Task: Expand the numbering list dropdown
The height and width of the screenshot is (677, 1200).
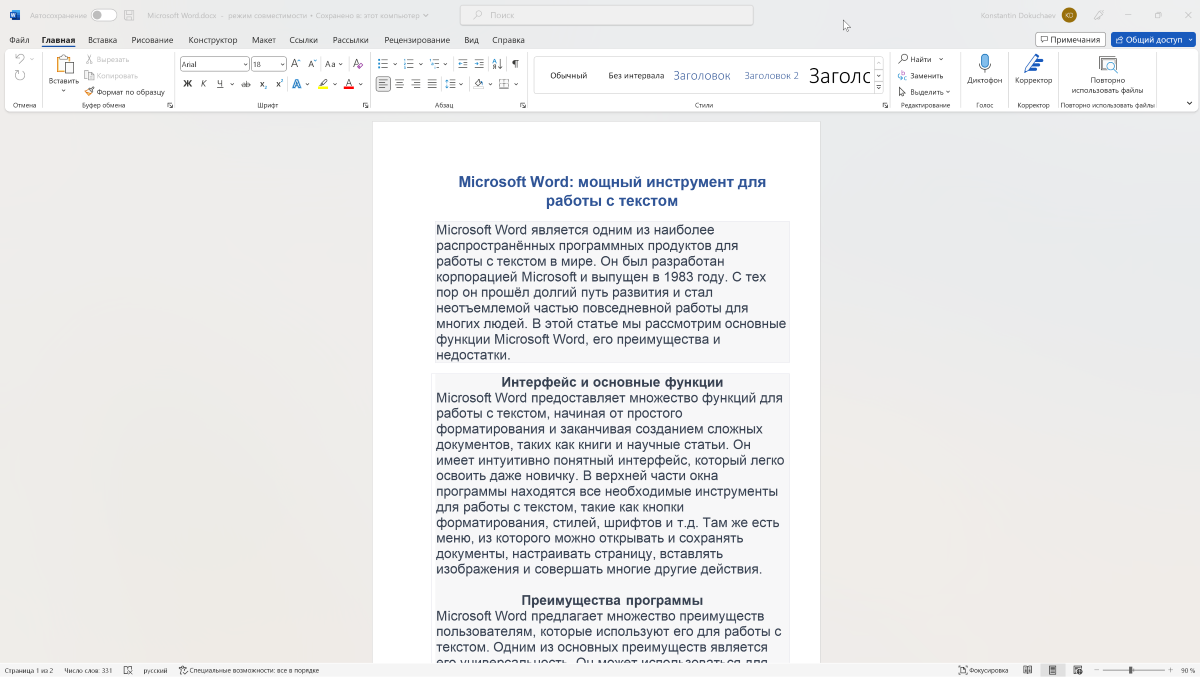Action: click(421, 64)
